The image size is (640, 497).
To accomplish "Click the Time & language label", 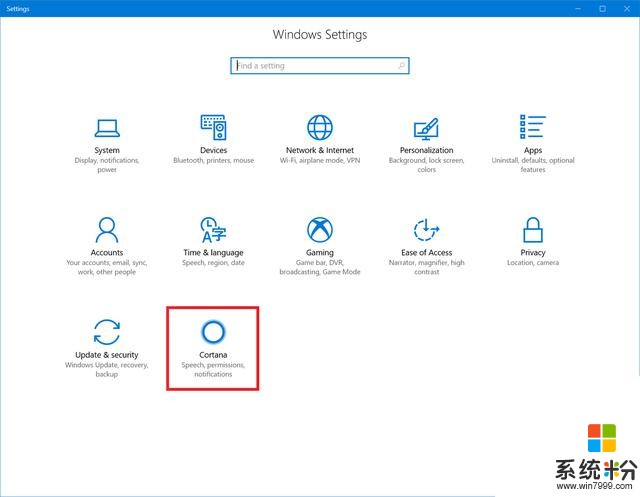I will [213, 253].
